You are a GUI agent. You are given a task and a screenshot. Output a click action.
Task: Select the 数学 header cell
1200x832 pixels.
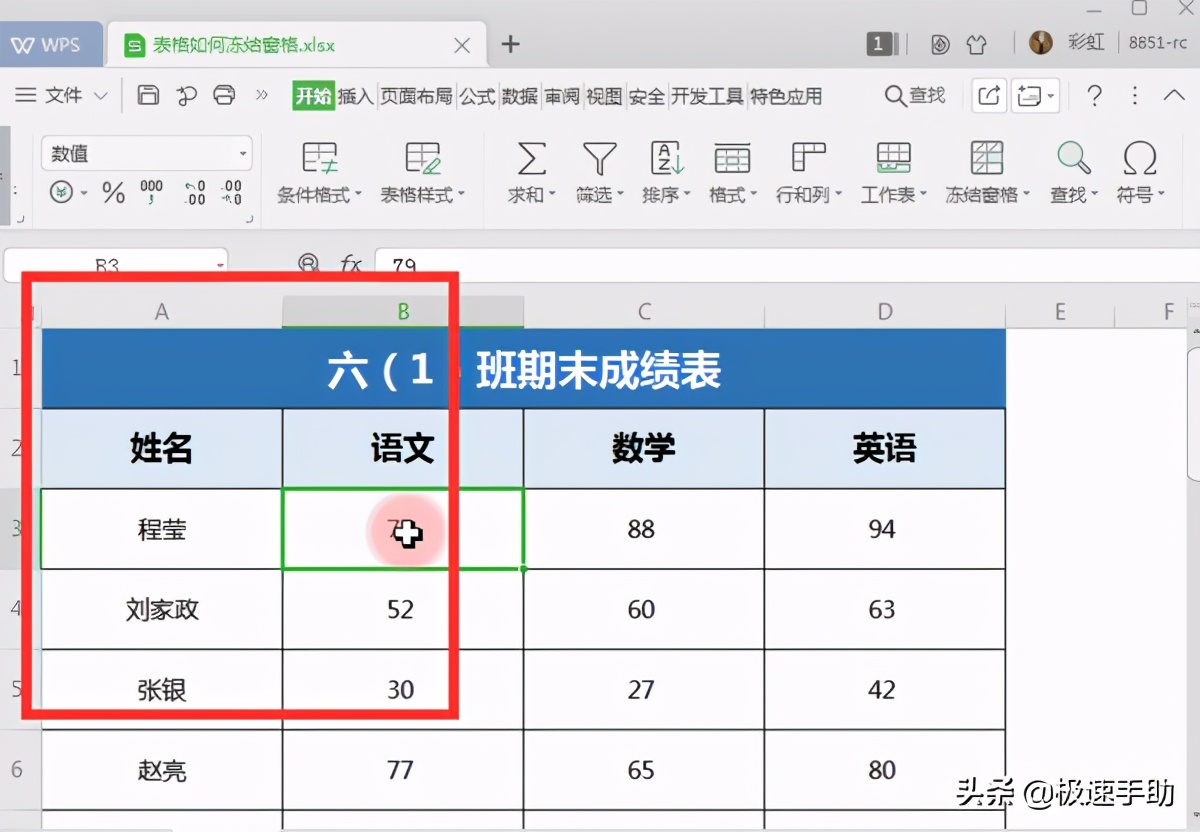click(644, 449)
